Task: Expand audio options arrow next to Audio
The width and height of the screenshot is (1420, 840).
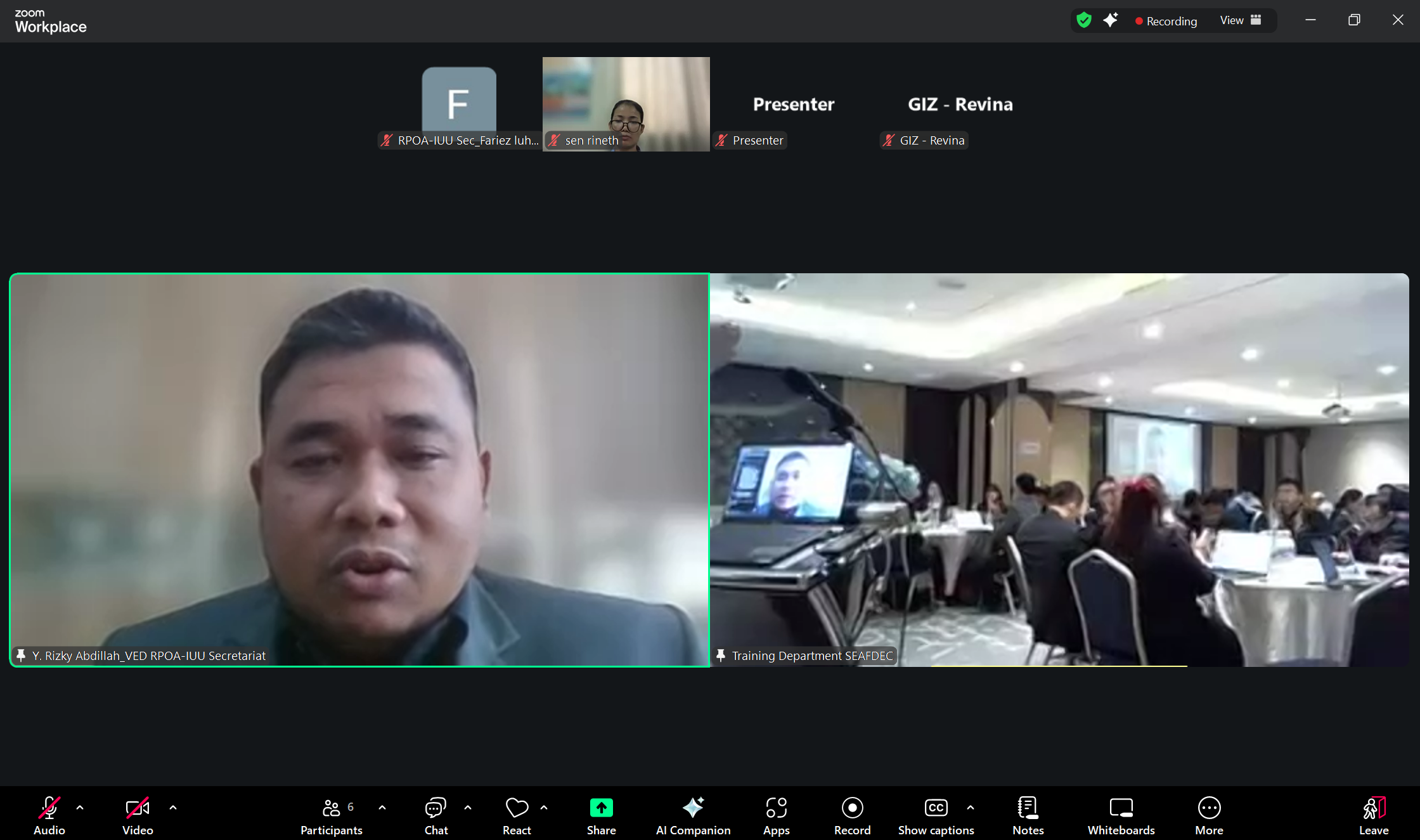Action: click(x=80, y=808)
